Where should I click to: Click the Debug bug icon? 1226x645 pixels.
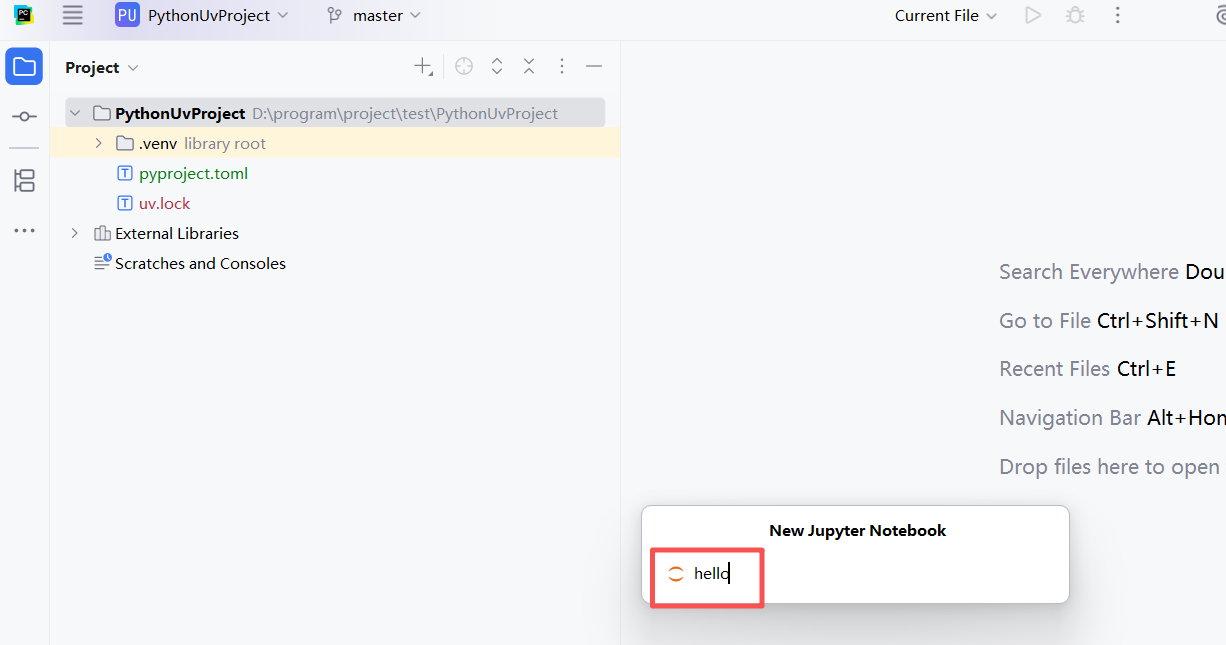coord(1075,15)
